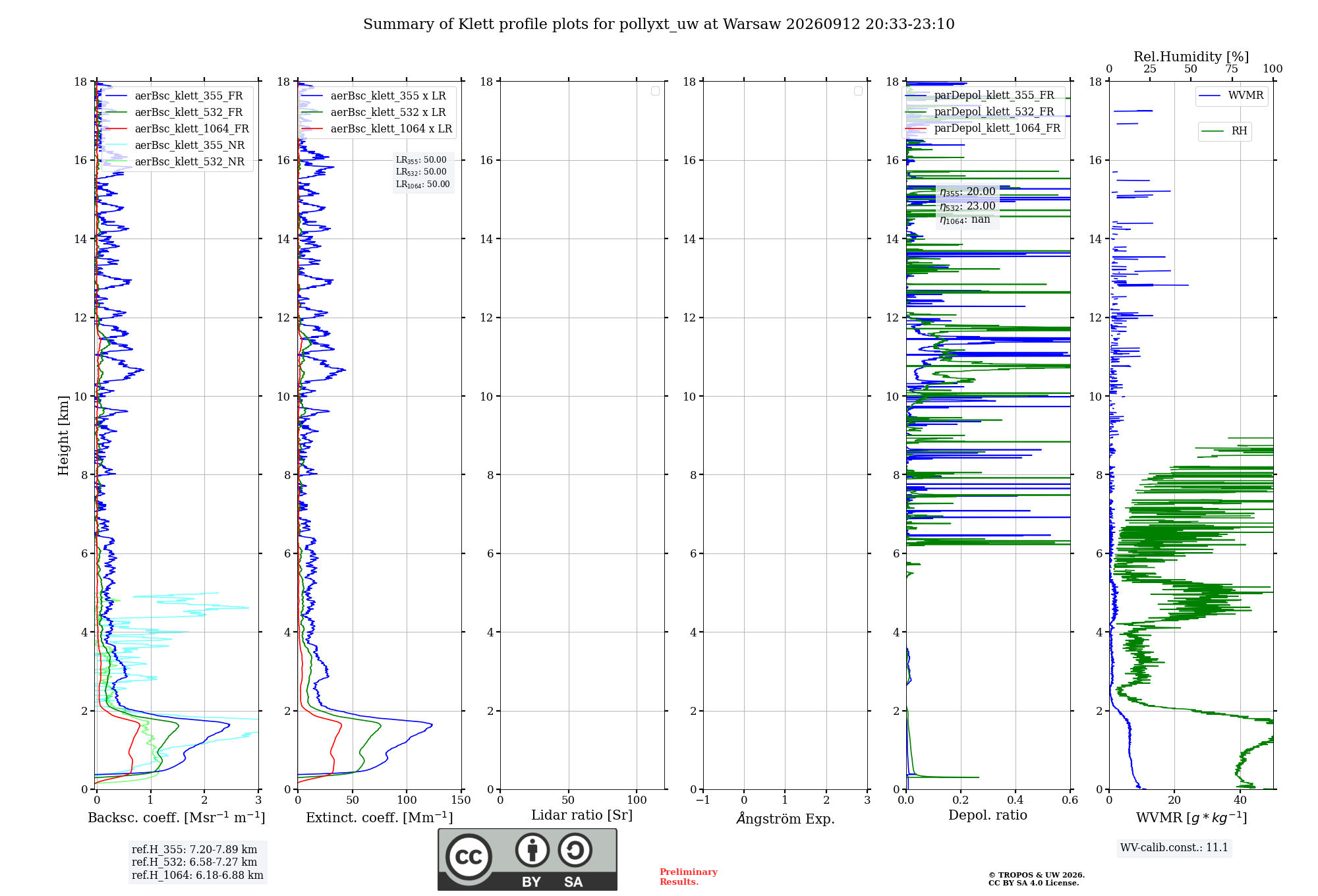This screenshot has height=896, width=1318.
Task: Select the RH legend entry
Action: pyautogui.click(x=1239, y=131)
